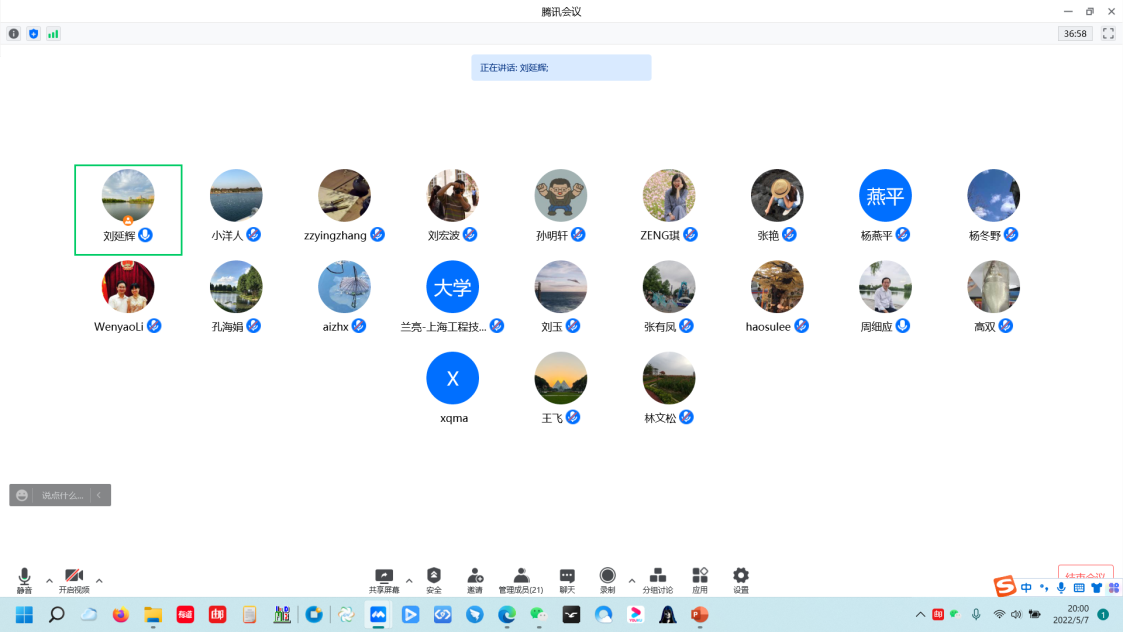Start recording with the 录制 icon
The width and height of the screenshot is (1123, 632).
point(607,579)
